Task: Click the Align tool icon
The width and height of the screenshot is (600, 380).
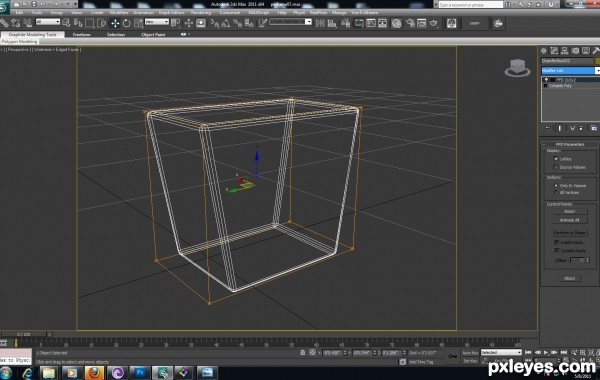Action: [332, 24]
